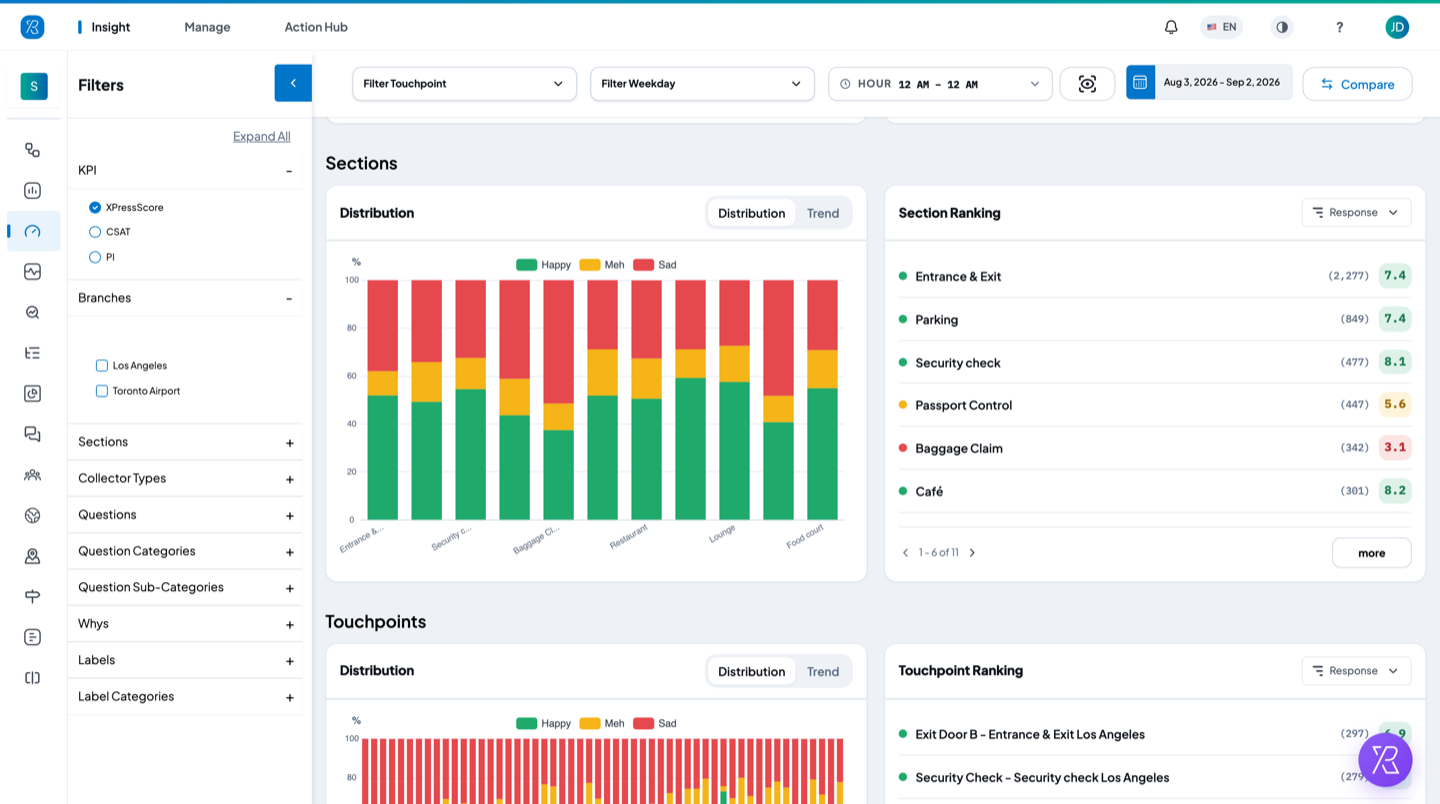The width and height of the screenshot is (1440, 804).
Task: Click the app logo in top-left corner
Action: 32,27
